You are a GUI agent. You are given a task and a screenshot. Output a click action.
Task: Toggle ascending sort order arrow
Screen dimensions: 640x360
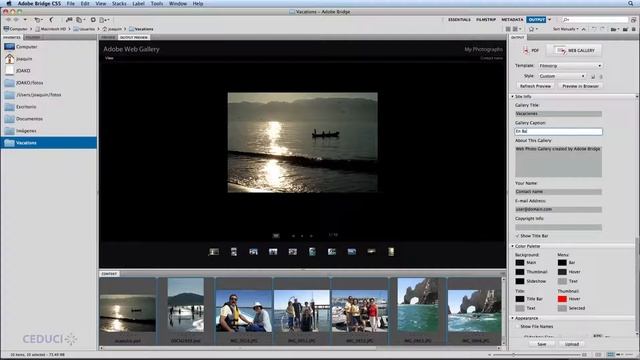point(584,29)
